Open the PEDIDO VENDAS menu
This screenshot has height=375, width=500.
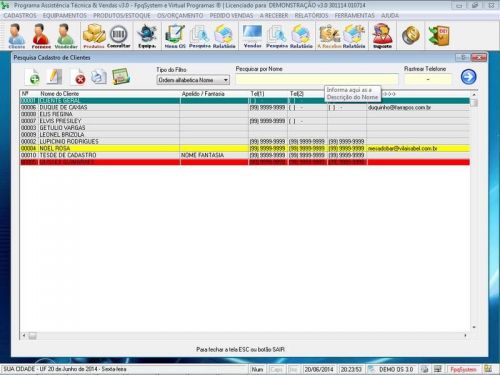click(231, 16)
